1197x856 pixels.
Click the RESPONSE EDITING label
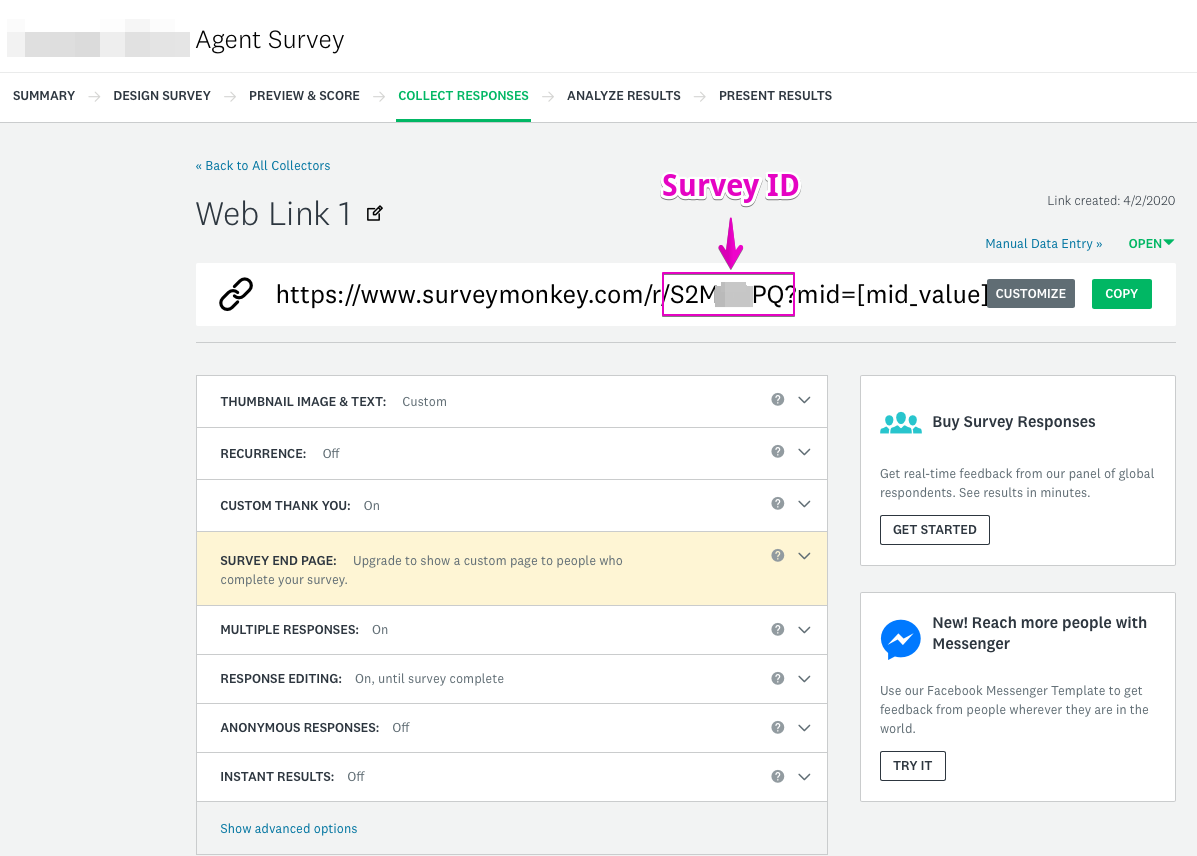tap(281, 679)
